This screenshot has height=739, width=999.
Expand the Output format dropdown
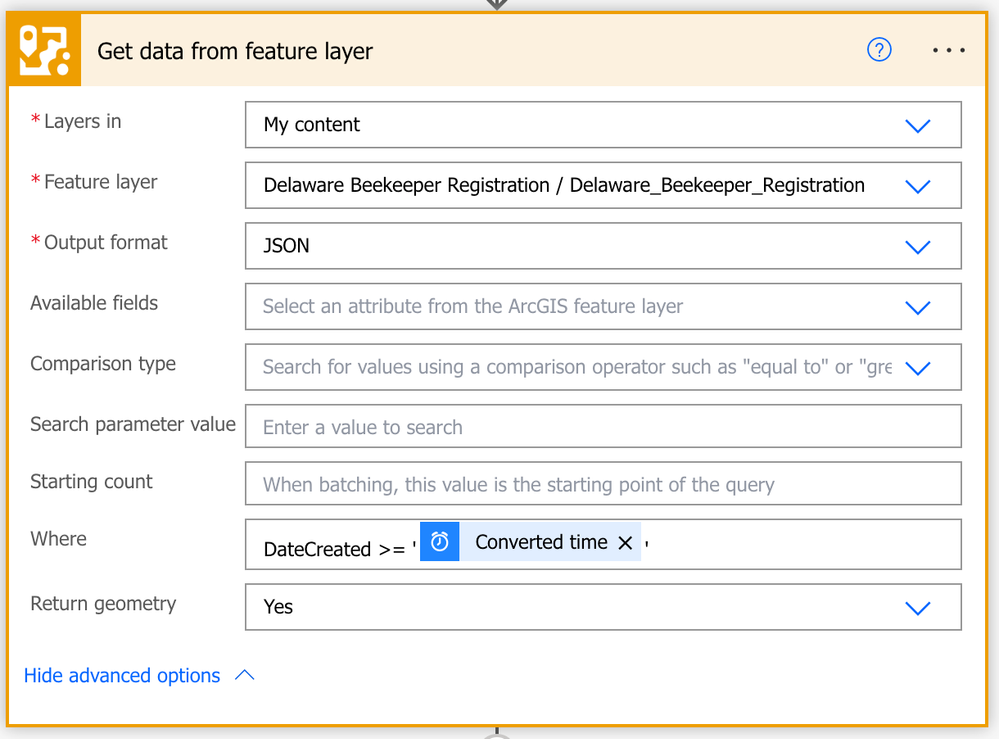(x=917, y=247)
